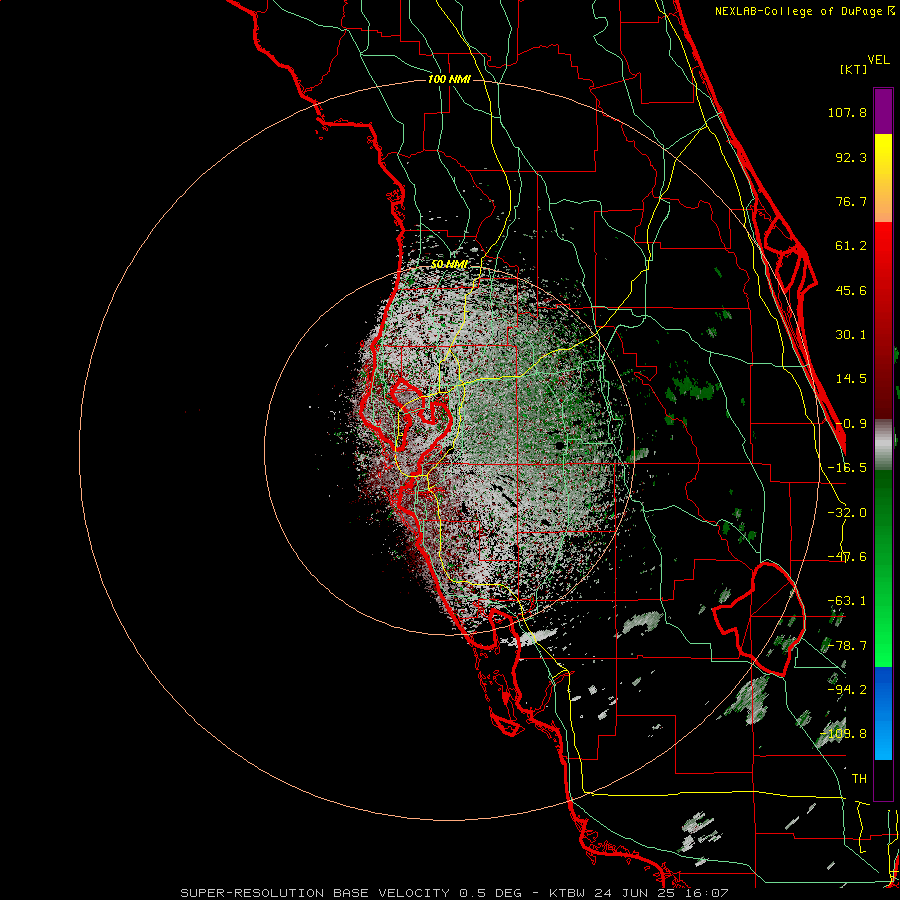The width and height of the screenshot is (900, 900).
Task: Click the 61.2 velocity scale value
Action: pos(851,246)
